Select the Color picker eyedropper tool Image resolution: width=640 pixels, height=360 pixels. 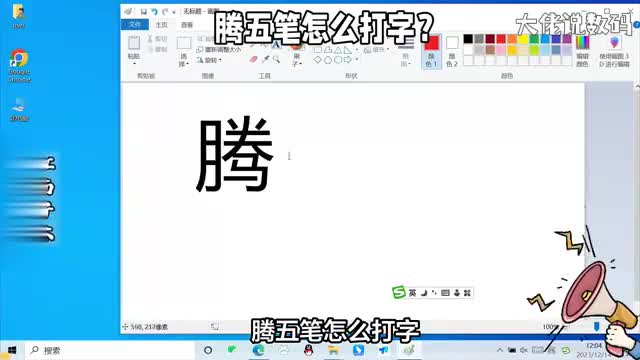click(266, 60)
